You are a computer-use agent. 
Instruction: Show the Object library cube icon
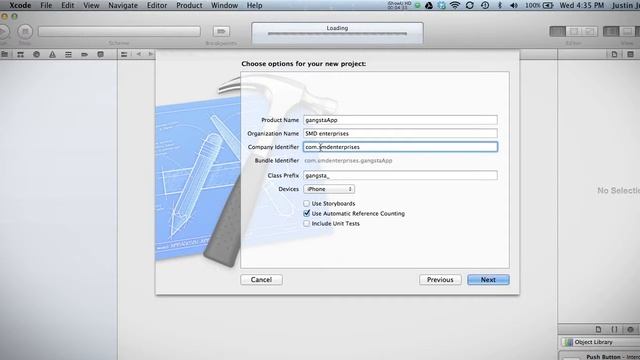tap(631, 329)
